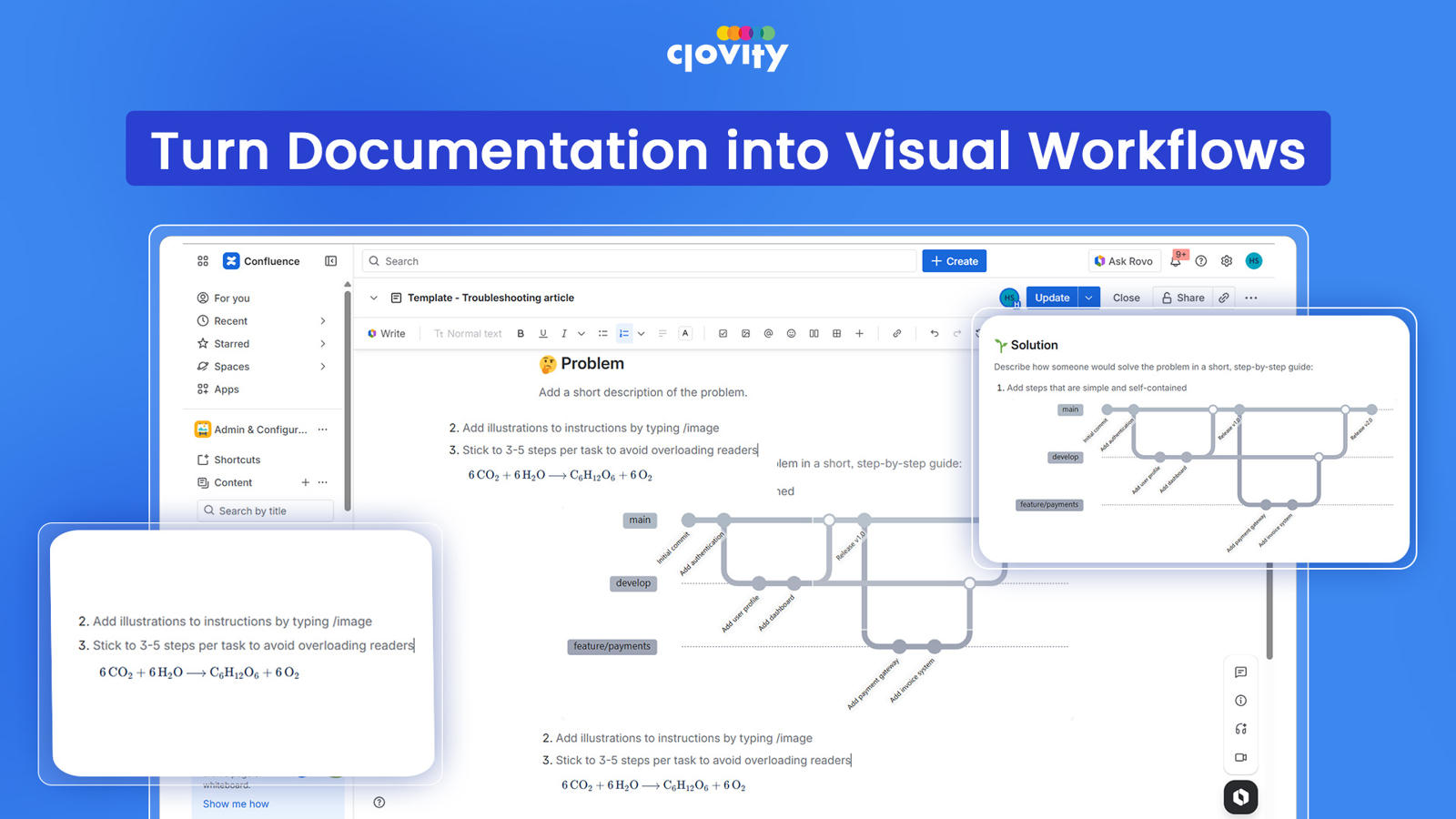The image size is (1456, 819).
Task: Click the Show me how link
Action: click(236, 804)
